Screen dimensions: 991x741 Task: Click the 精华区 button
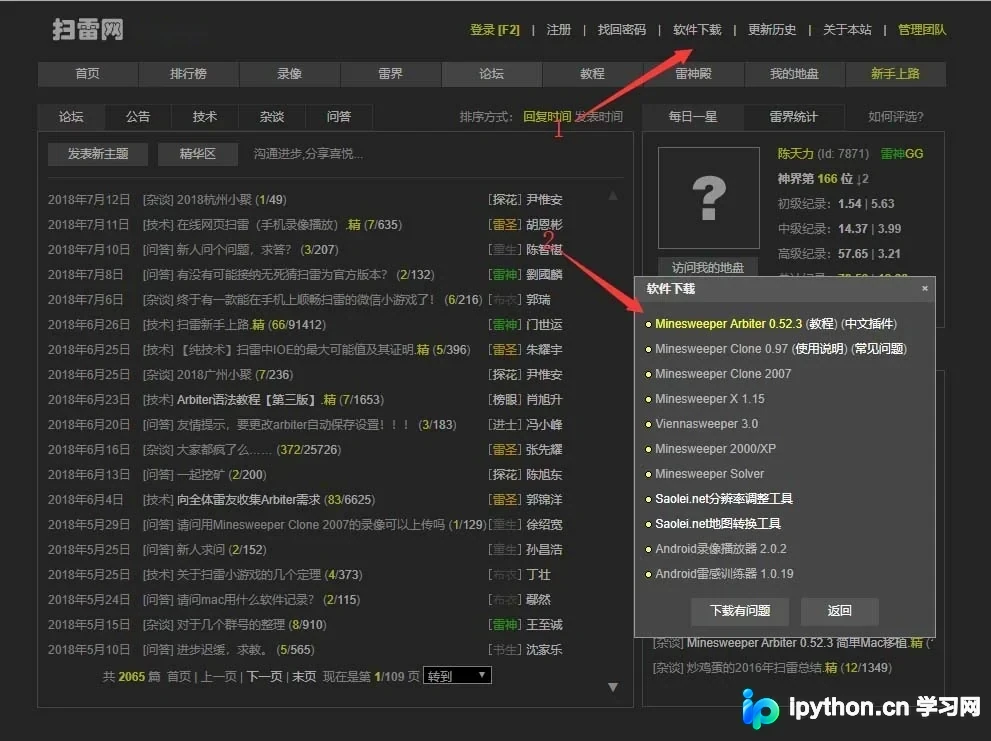[198, 154]
